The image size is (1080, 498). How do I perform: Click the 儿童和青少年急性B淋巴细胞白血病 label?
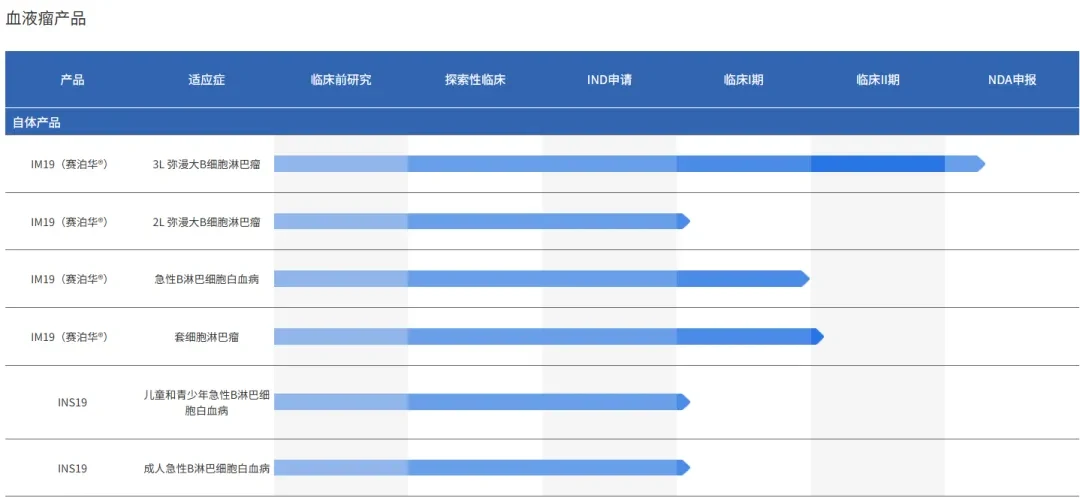pos(207,403)
